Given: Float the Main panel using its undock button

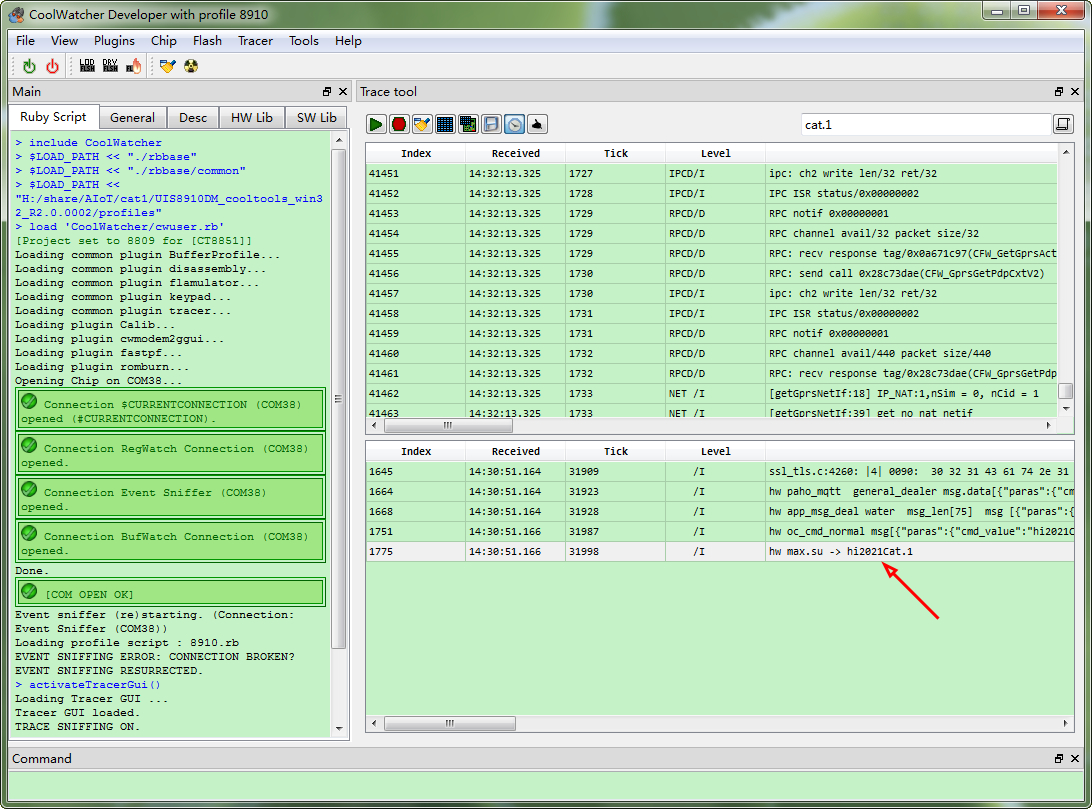Looking at the screenshot, I should [x=327, y=92].
